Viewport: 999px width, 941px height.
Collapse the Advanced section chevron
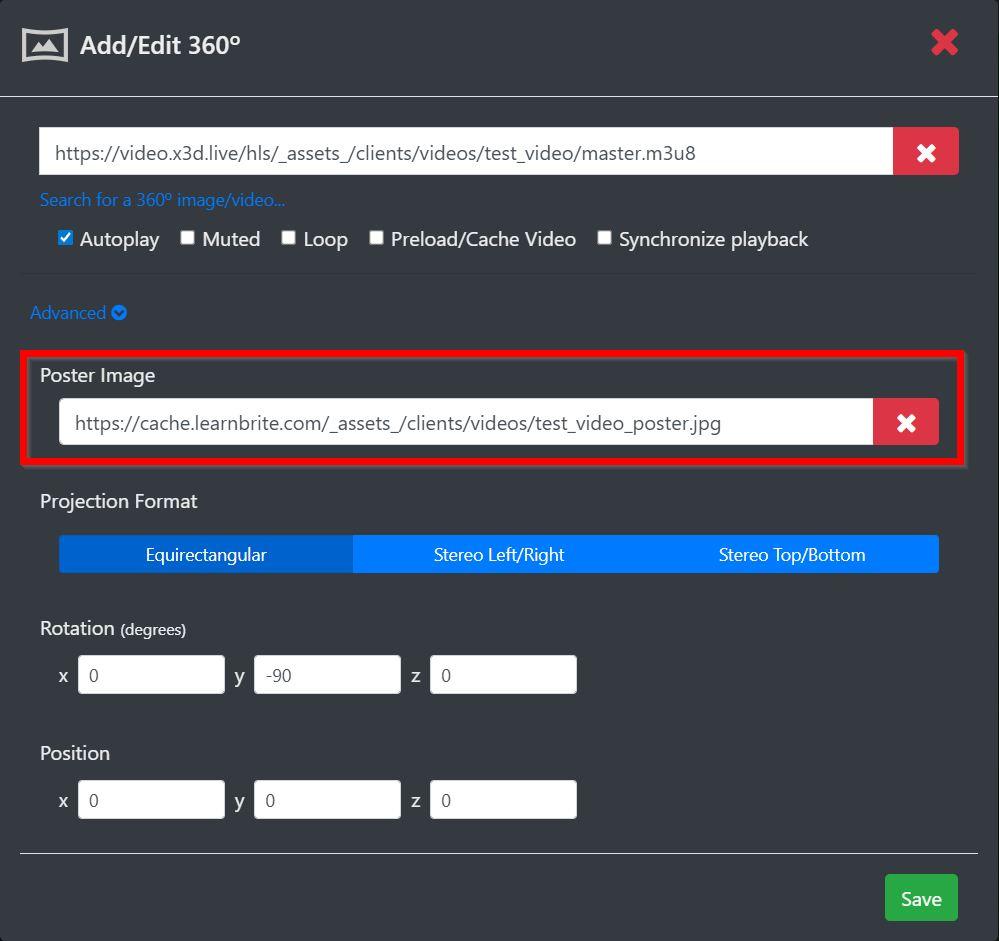119,313
